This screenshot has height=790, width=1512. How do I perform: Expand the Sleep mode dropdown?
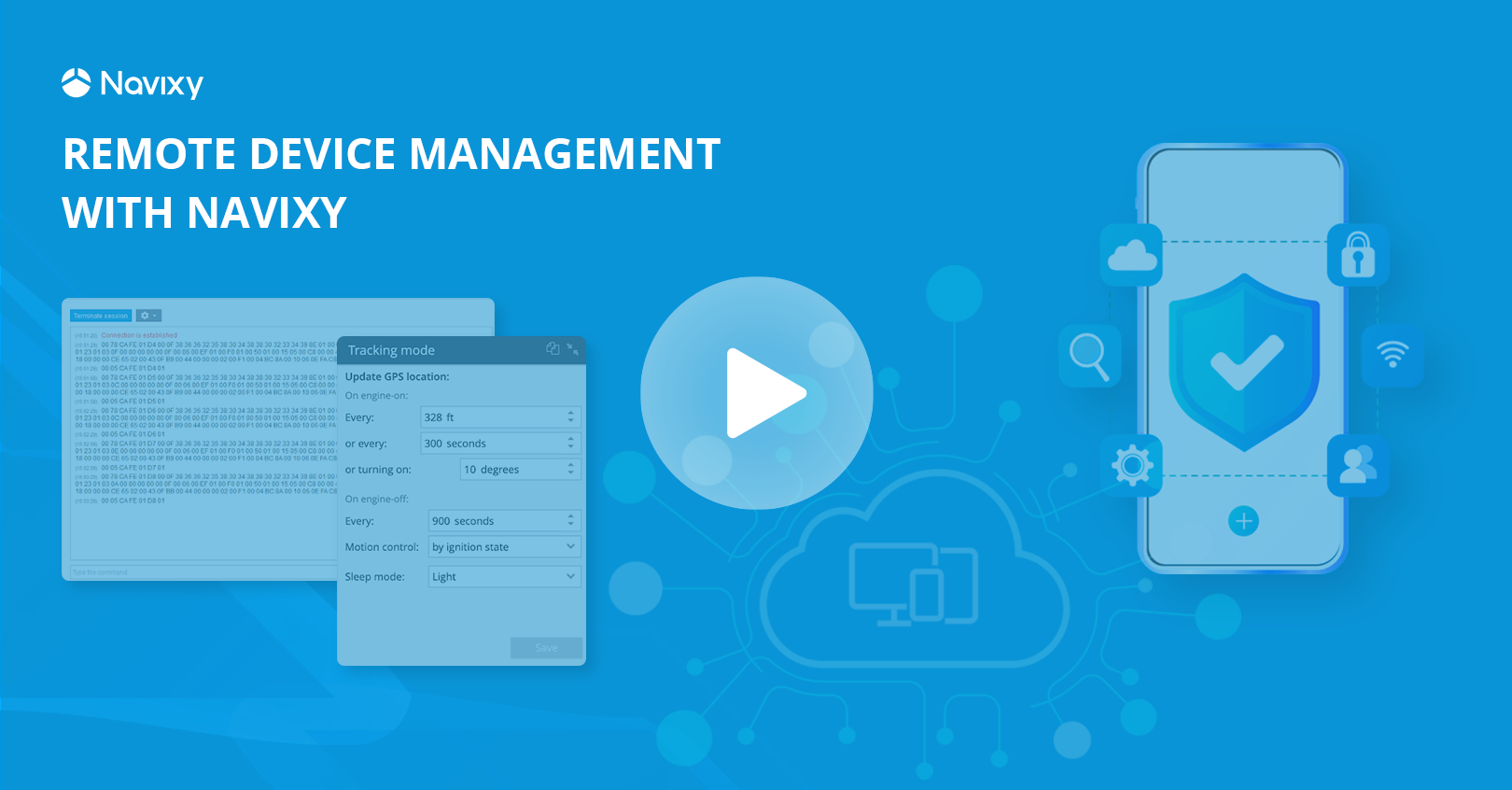(504, 577)
